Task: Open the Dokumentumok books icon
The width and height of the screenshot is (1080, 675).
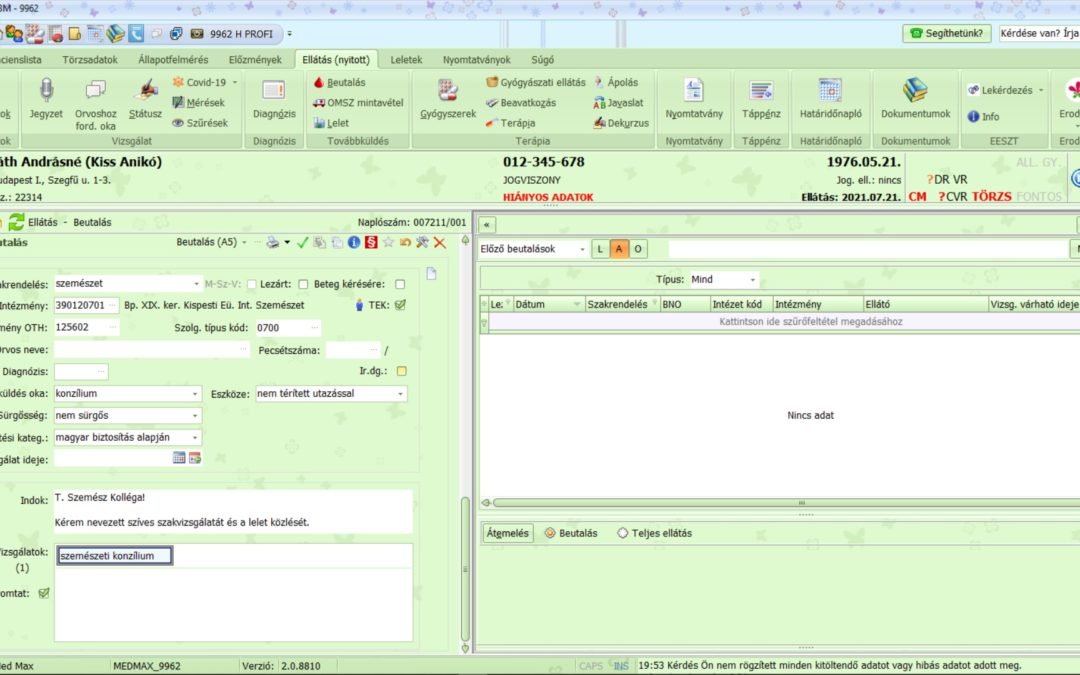Action: point(915,92)
